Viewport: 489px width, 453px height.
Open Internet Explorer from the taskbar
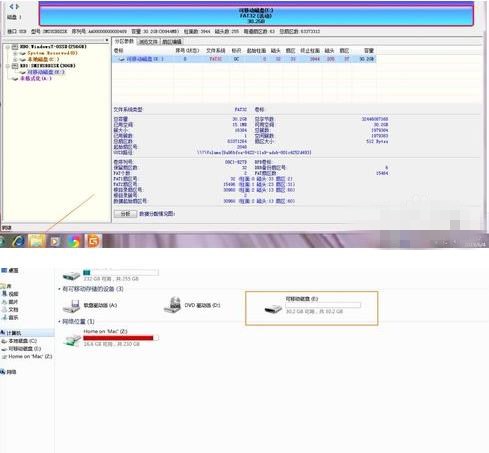[18, 241]
